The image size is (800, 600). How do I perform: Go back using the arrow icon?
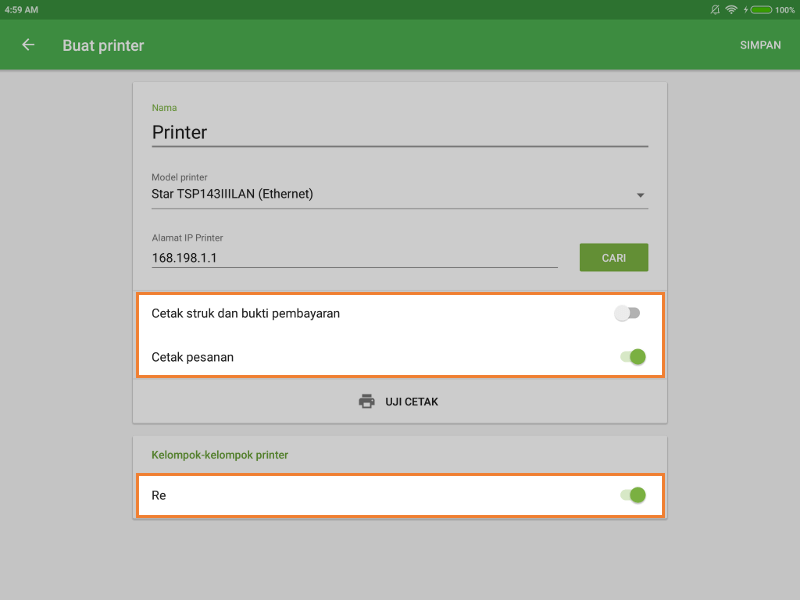tap(28, 45)
